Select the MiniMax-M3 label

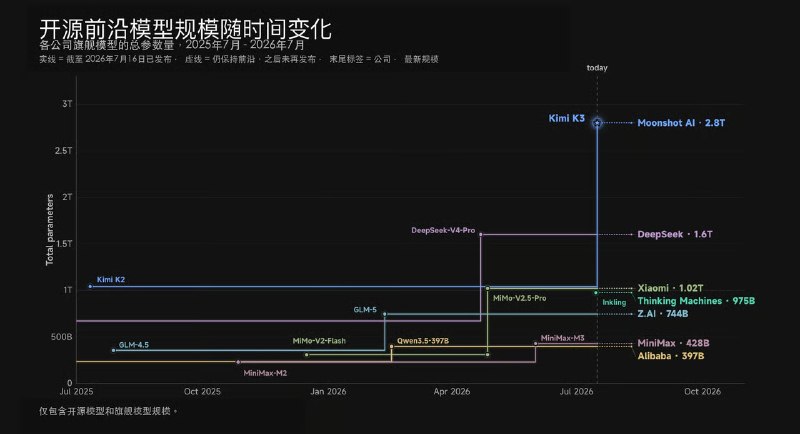(x=562, y=338)
